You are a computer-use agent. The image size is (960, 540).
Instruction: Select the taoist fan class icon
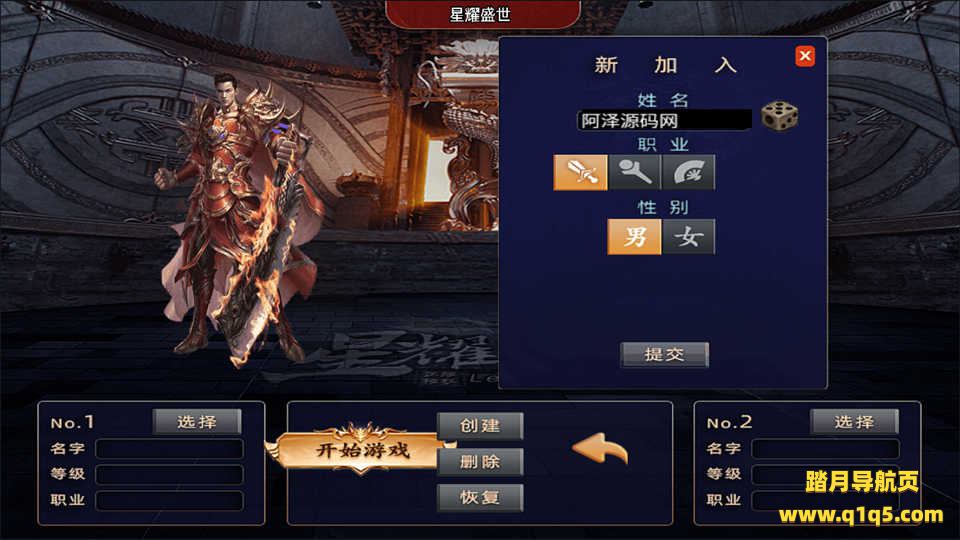click(x=688, y=173)
